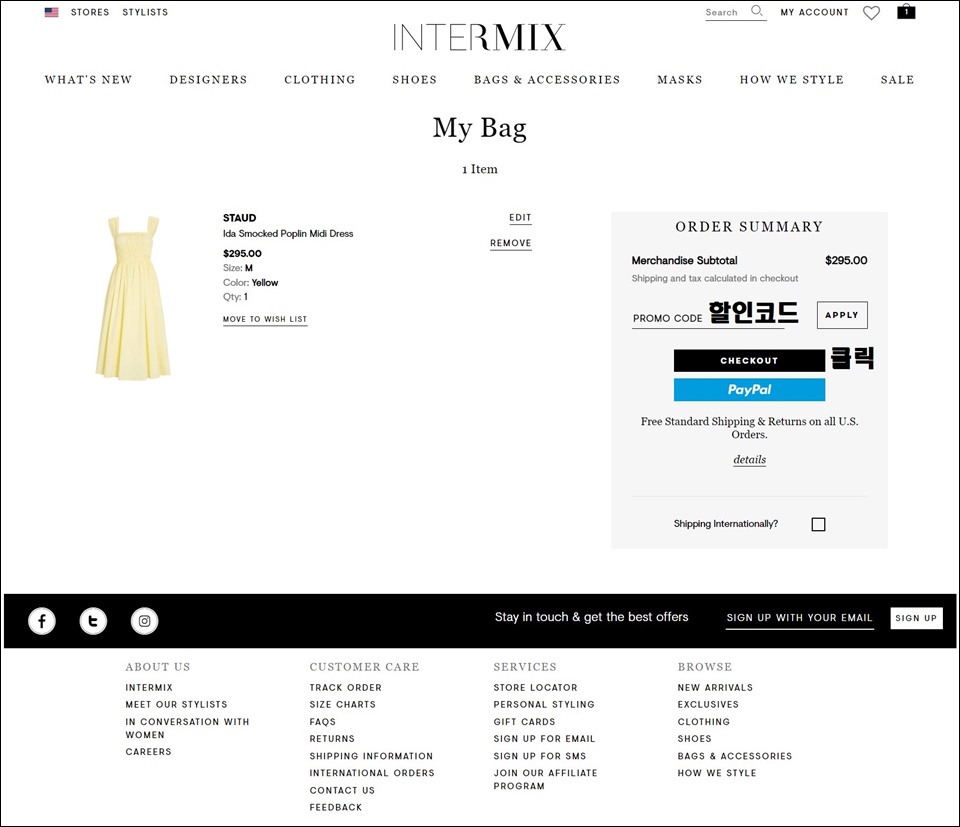Open the Returns footer link
Image resolution: width=960 pixels, height=827 pixels.
(x=332, y=739)
